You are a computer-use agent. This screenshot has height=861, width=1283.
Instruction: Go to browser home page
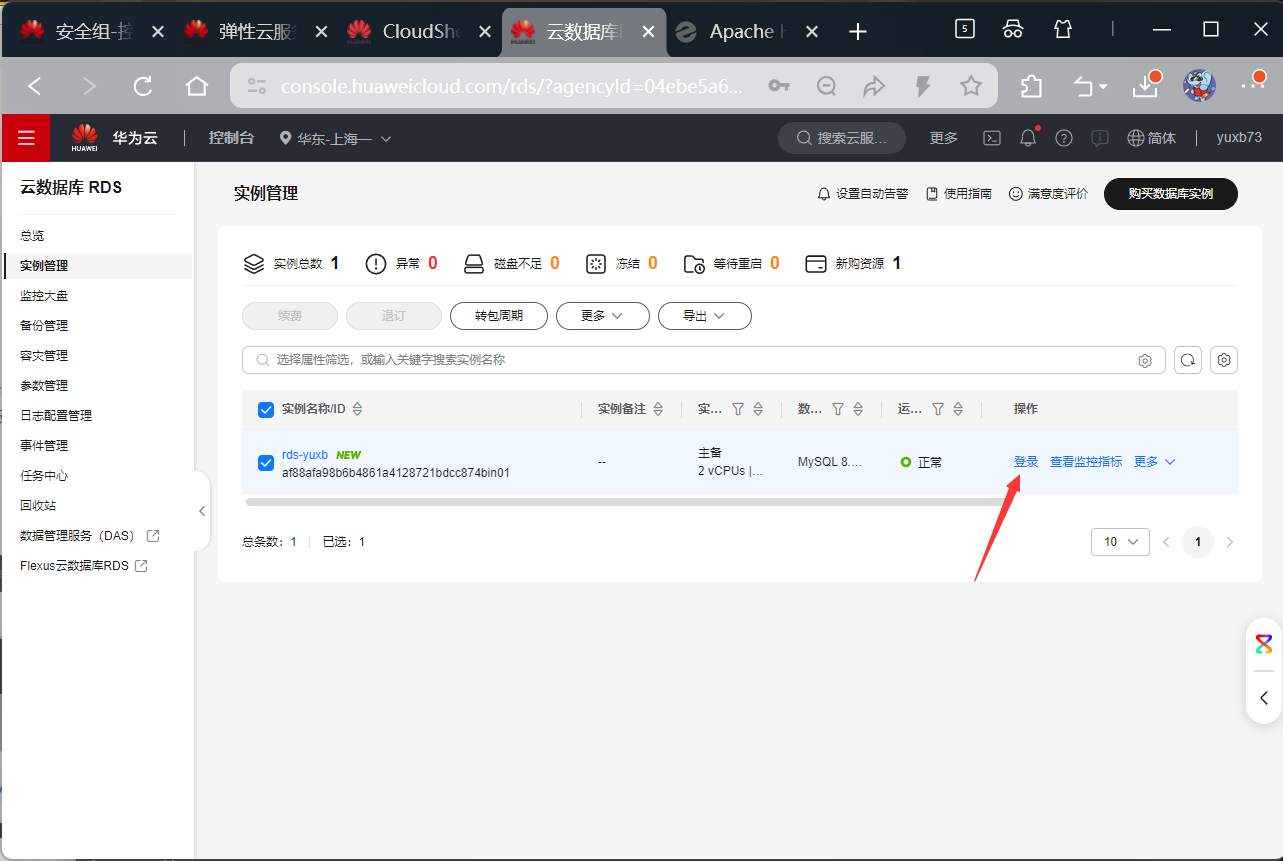point(197,87)
